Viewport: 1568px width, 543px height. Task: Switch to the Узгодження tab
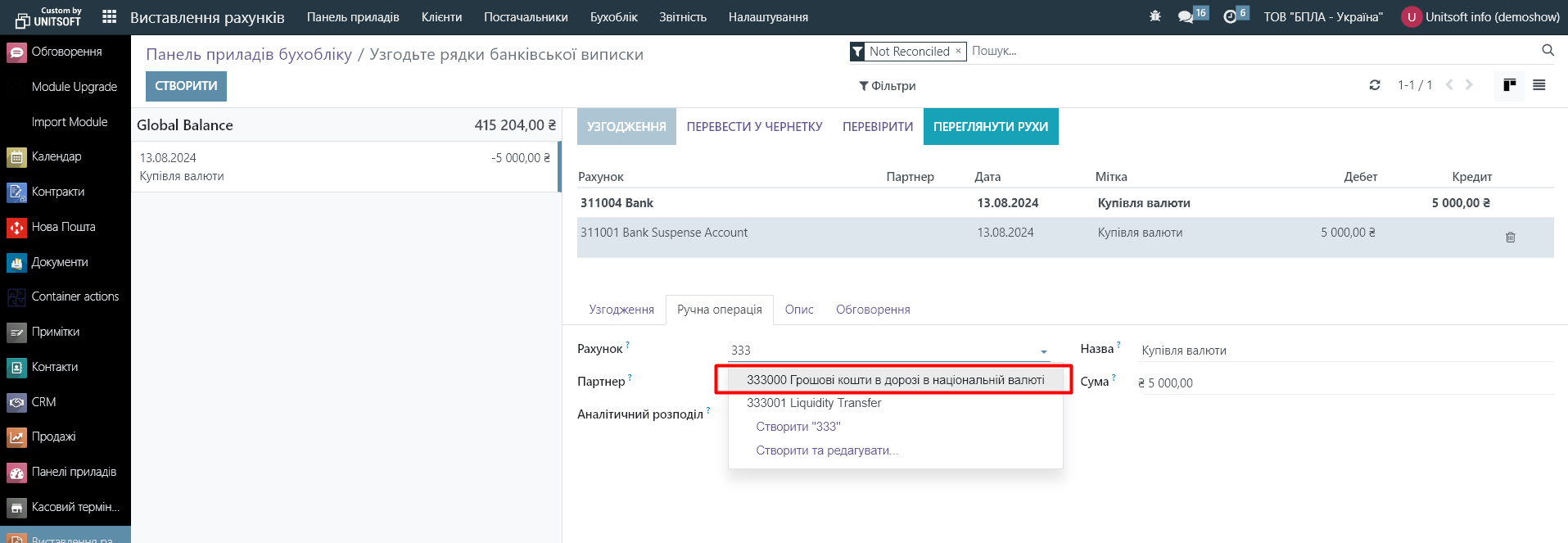[x=621, y=310]
